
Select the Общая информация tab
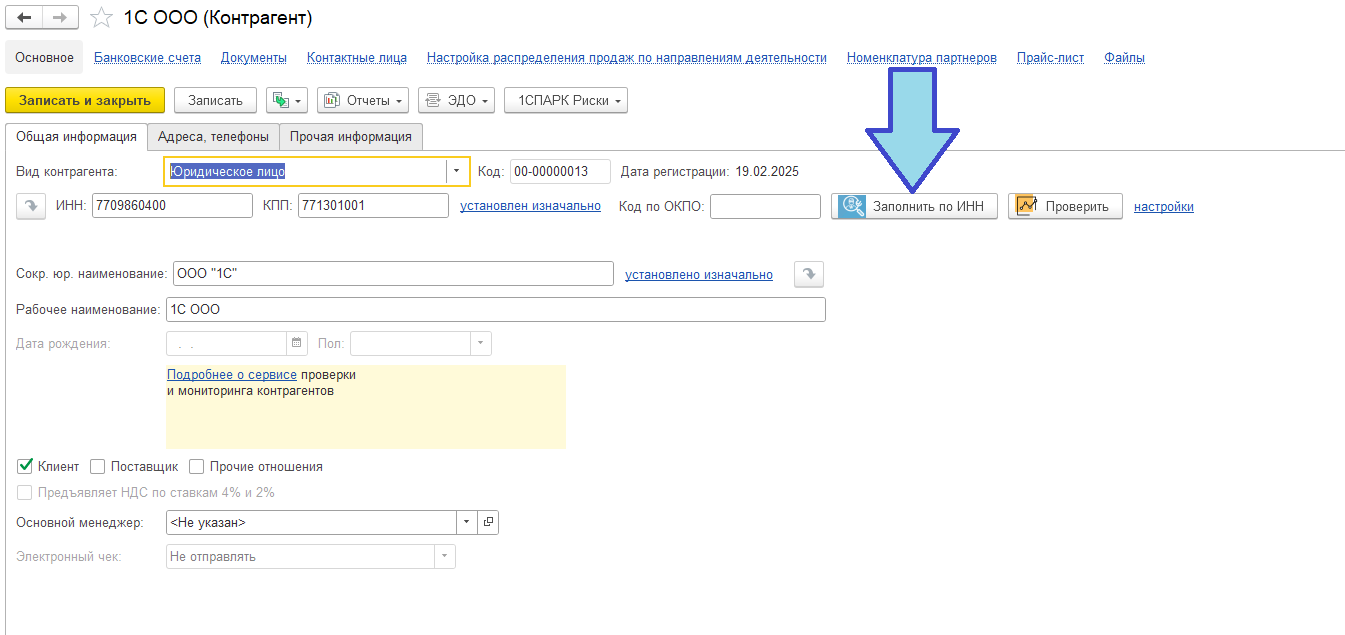77,137
